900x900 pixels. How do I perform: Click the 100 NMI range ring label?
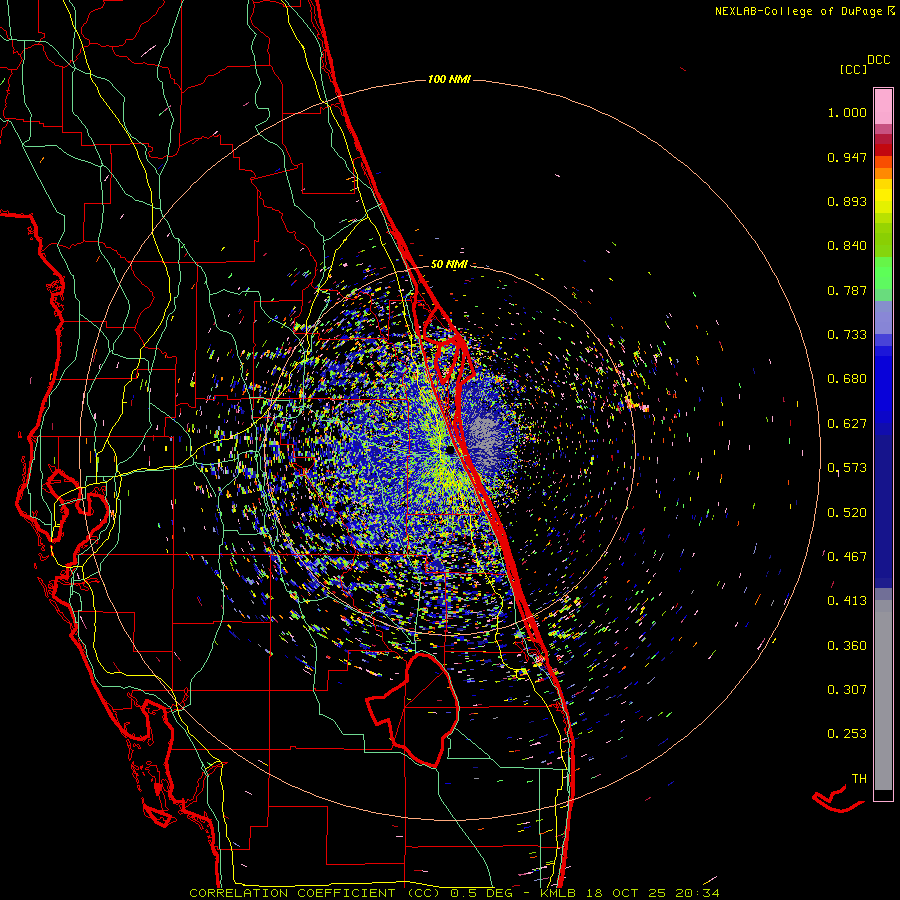click(449, 79)
